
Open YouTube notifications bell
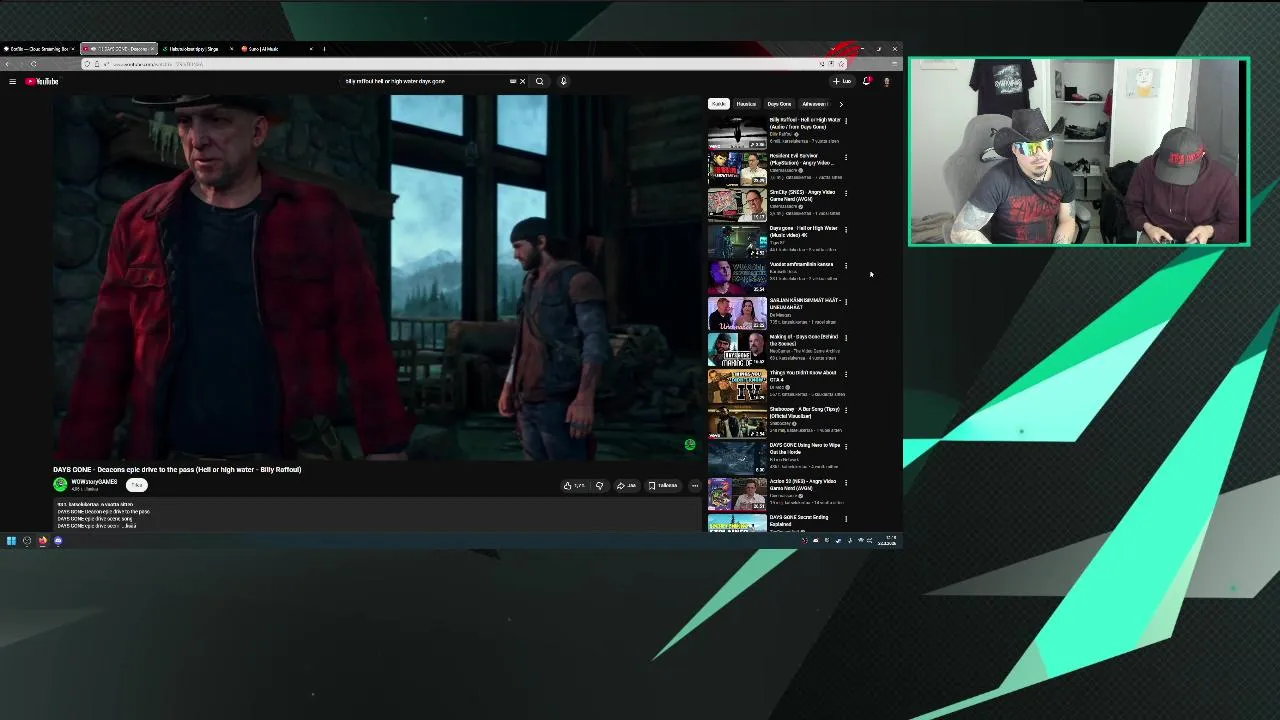coord(866,81)
